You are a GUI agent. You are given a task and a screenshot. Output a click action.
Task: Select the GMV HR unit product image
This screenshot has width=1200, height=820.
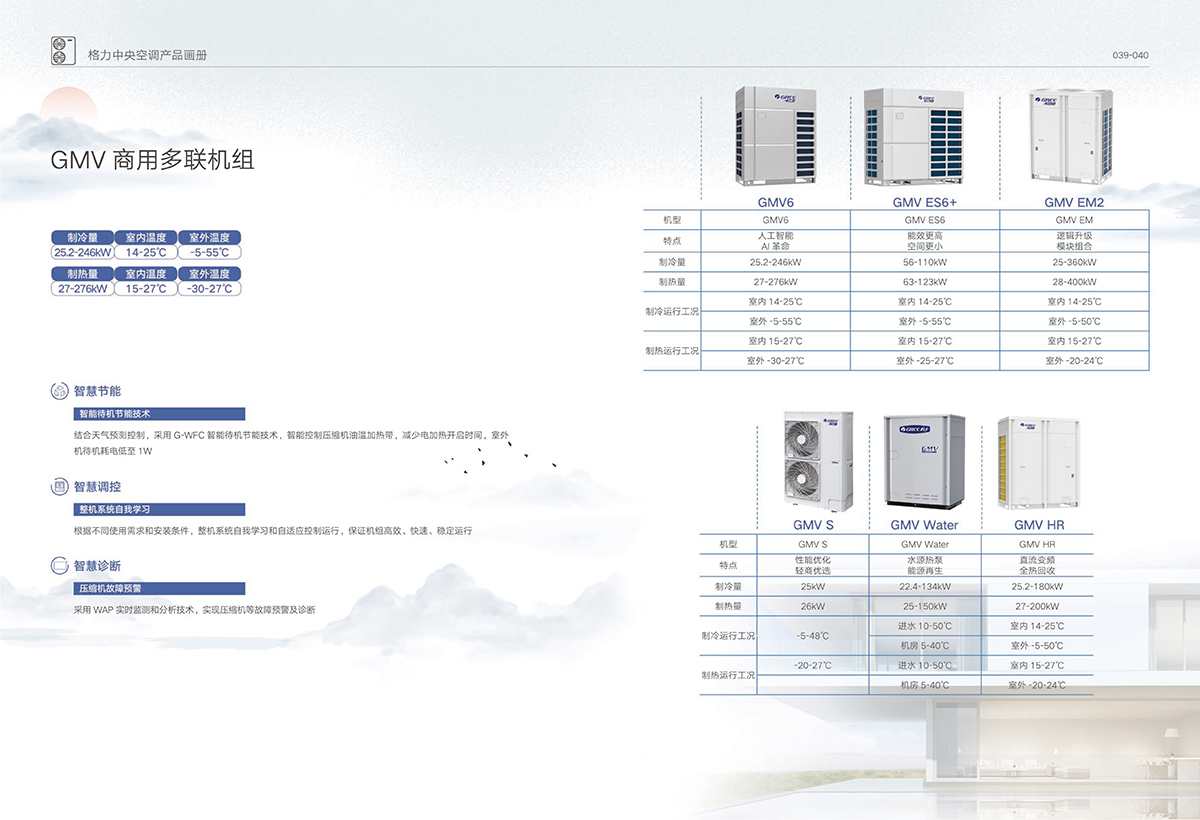click(x=1038, y=463)
